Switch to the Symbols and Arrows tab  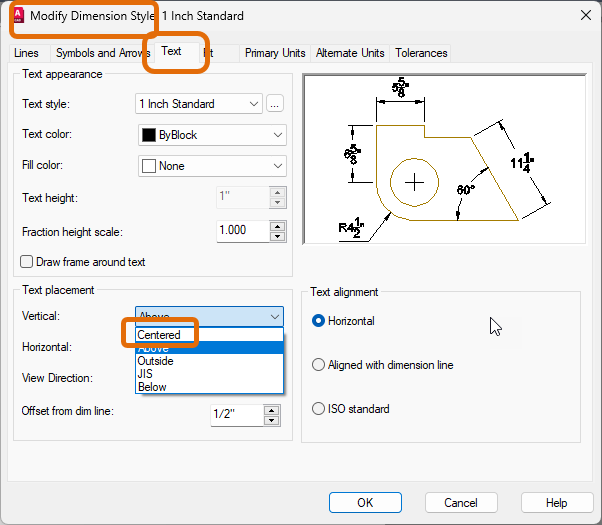click(101, 53)
